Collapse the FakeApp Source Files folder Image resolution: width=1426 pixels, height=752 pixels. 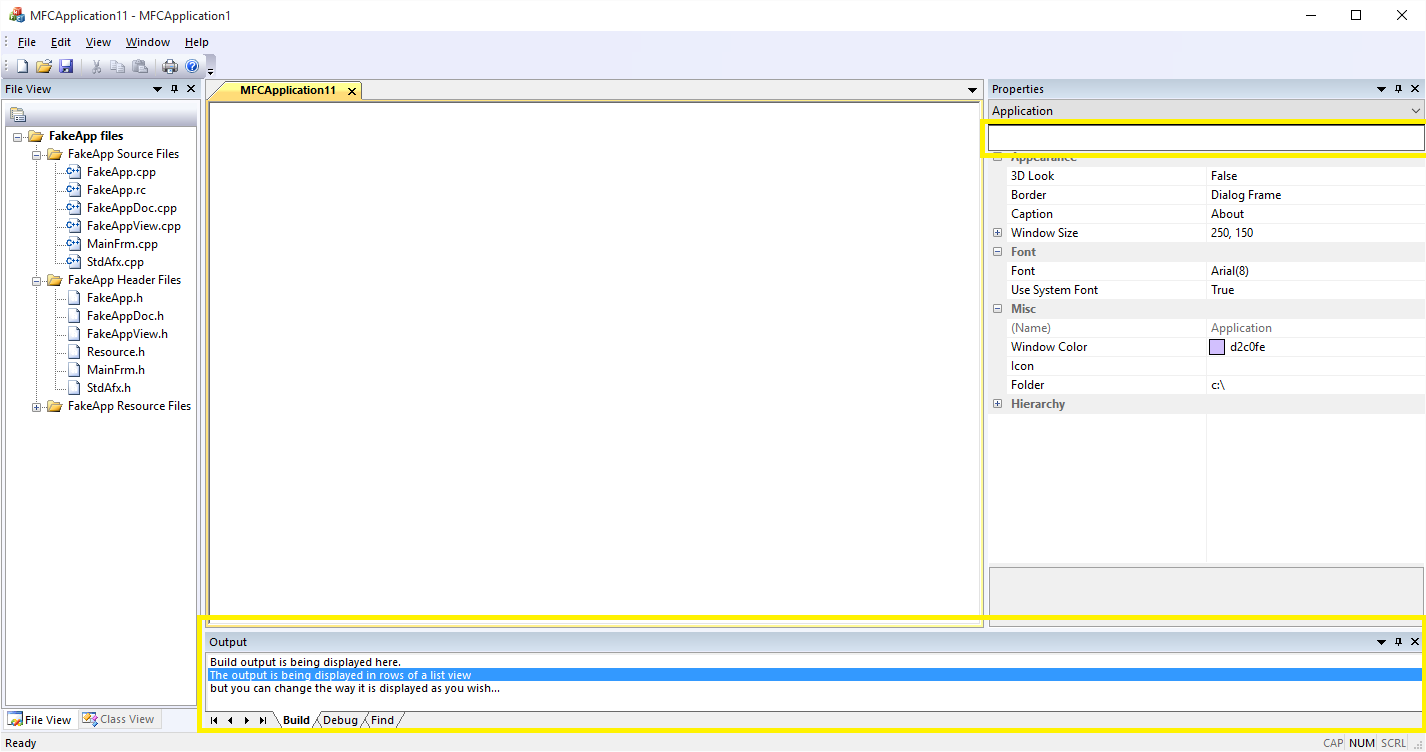(x=37, y=154)
